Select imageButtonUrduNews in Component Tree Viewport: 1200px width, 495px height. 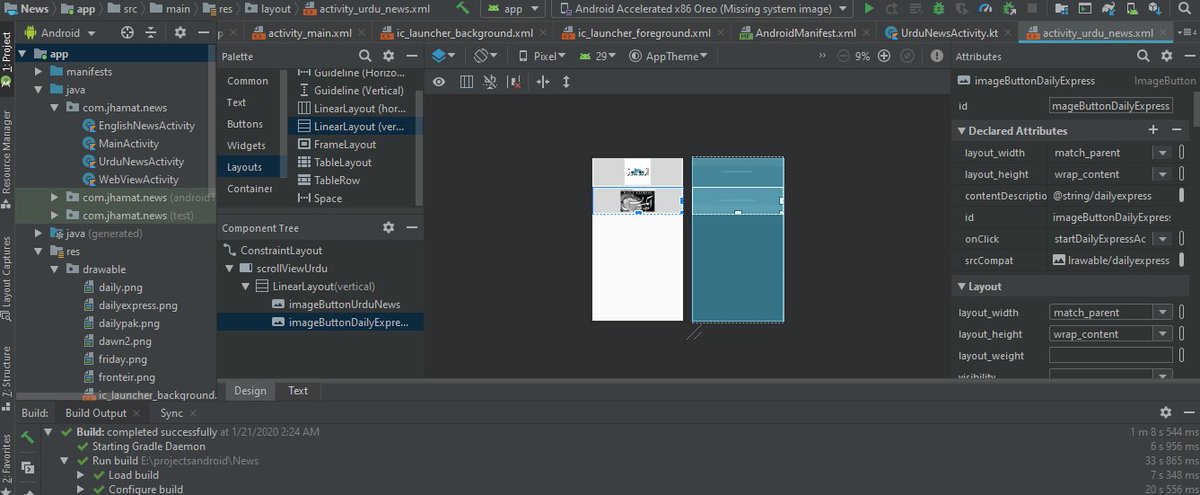pos(344,304)
